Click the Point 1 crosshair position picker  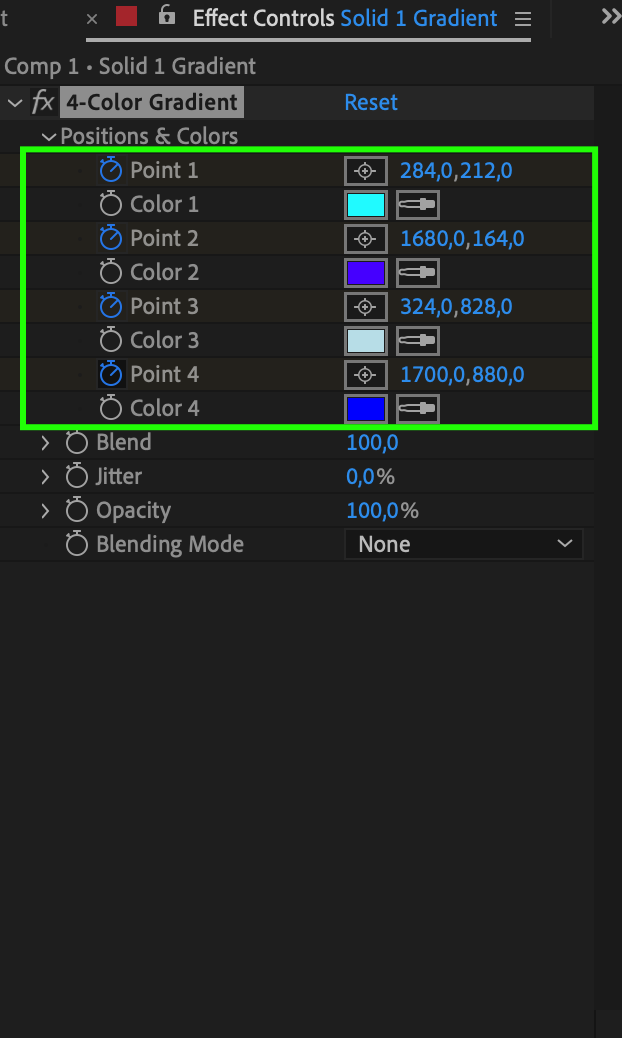tap(365, 170)
